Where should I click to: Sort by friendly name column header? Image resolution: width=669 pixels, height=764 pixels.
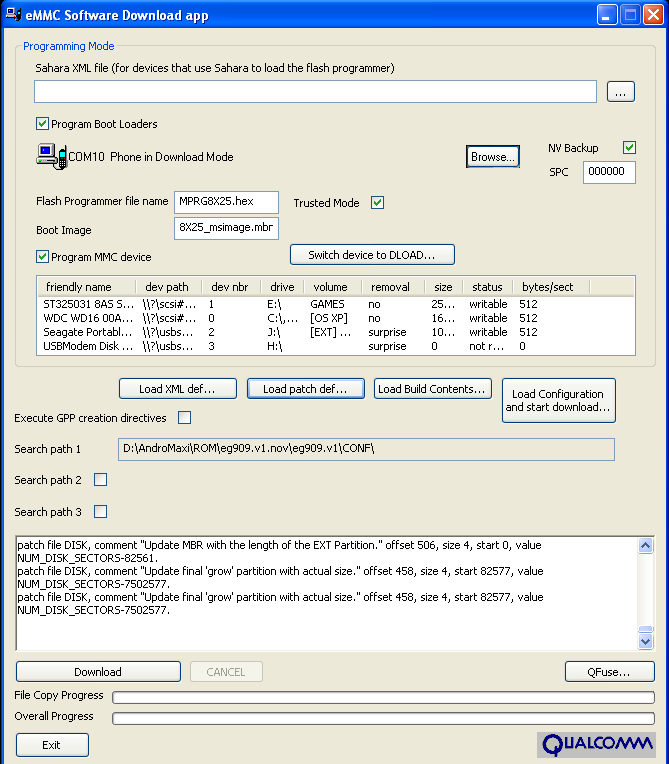(x=87, y=287)
